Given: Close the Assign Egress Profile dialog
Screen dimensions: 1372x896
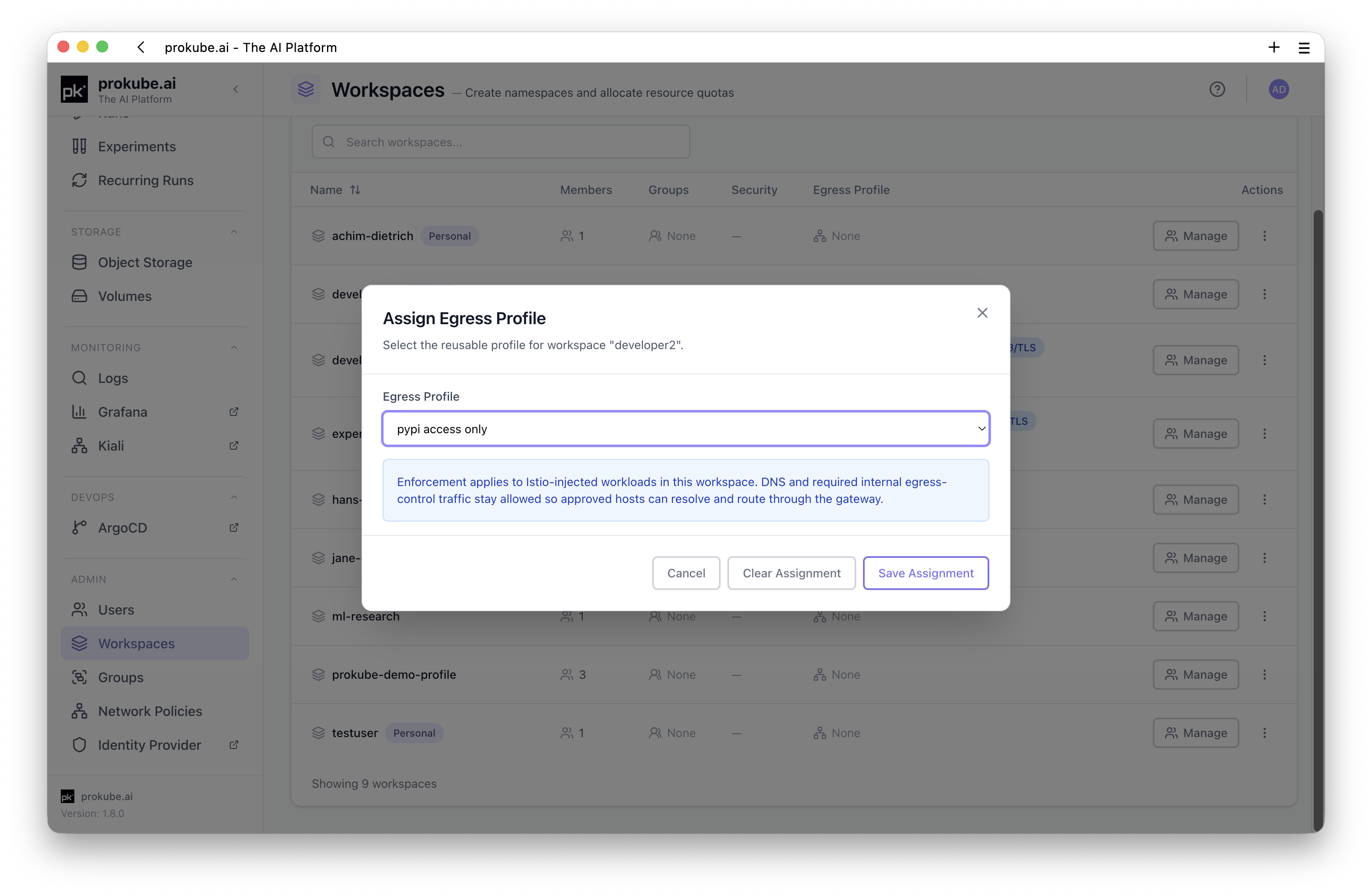Looking at the screenshot, I should [x=982, y=313].
